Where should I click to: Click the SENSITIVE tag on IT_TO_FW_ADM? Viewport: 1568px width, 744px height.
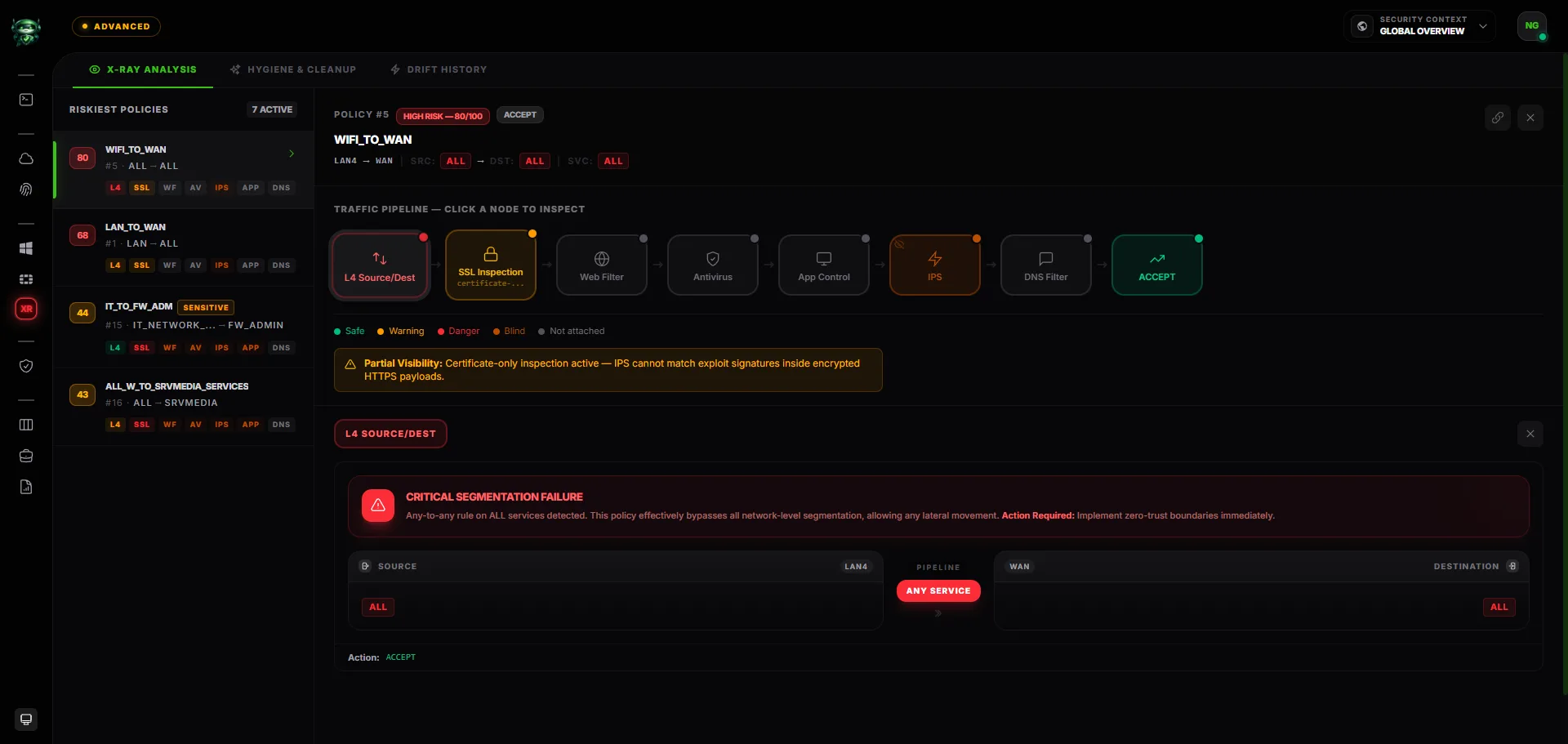point(206,308)
